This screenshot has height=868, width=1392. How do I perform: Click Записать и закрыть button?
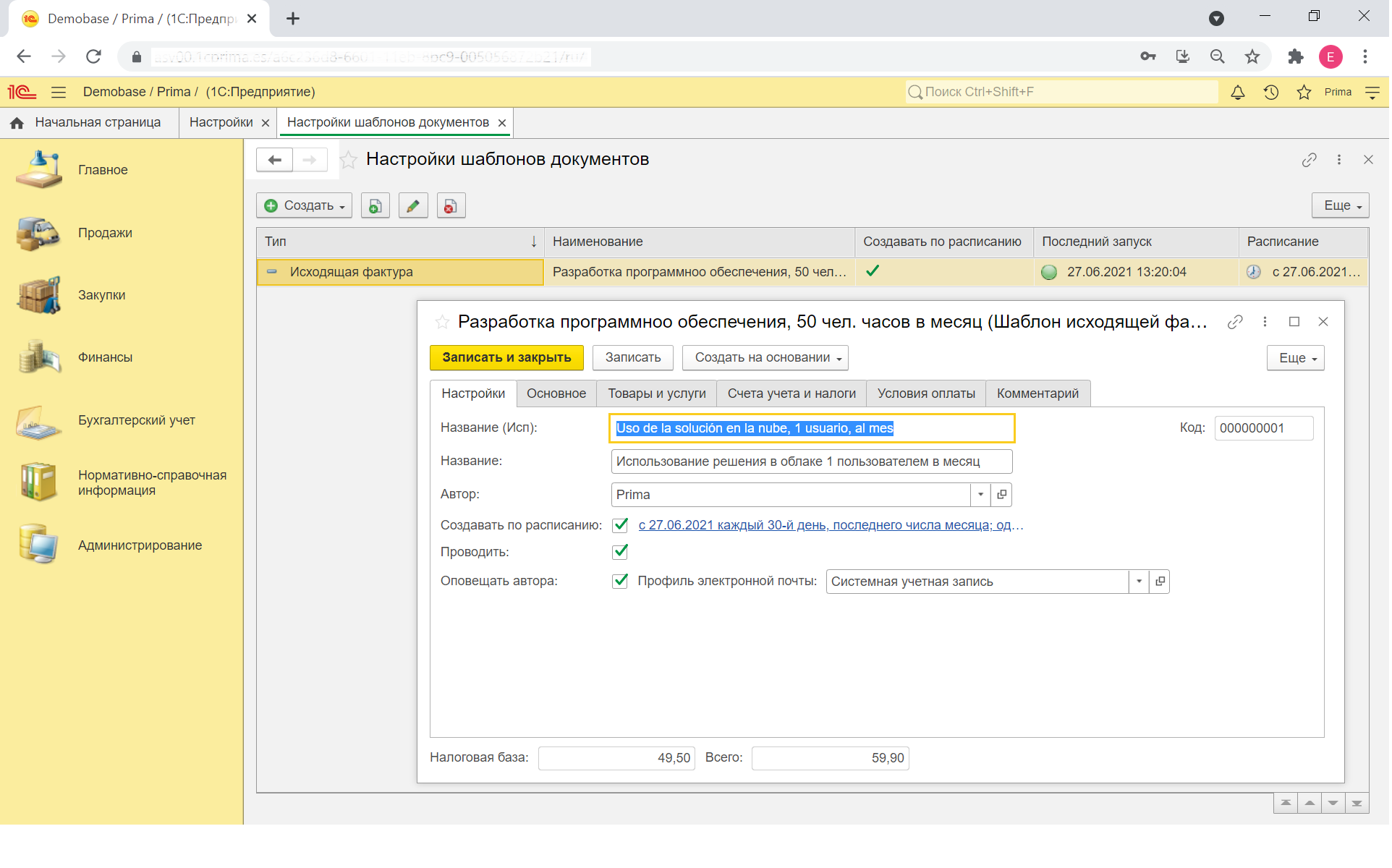tap(508, 358)
